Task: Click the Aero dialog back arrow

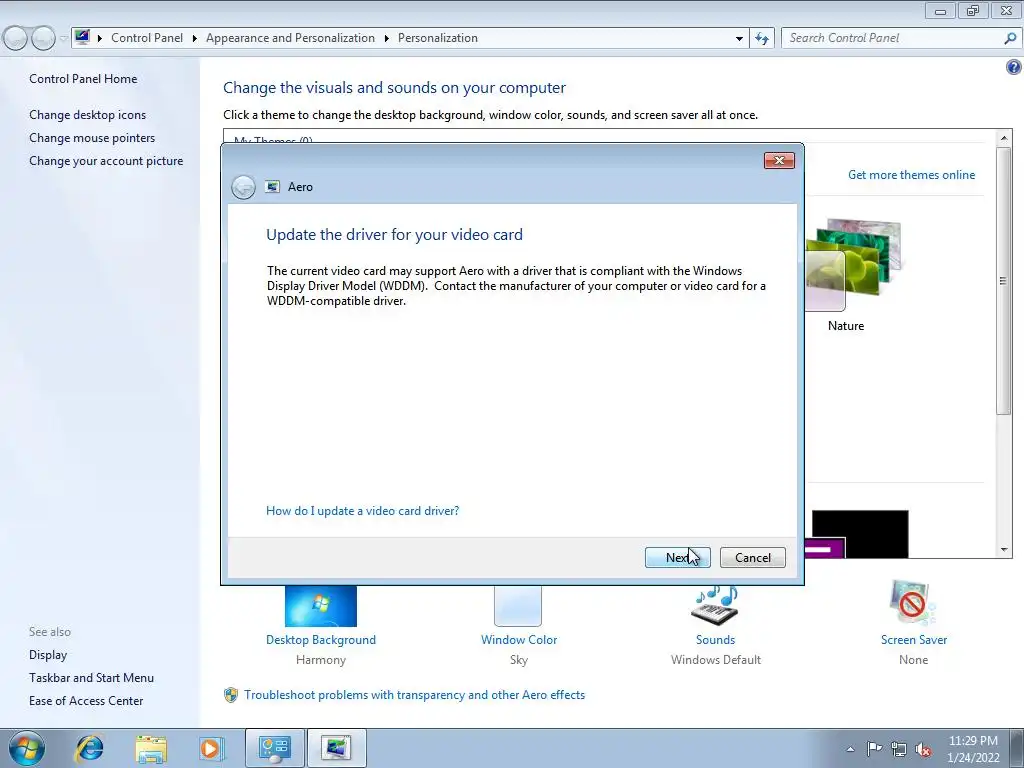Action: 243,187
